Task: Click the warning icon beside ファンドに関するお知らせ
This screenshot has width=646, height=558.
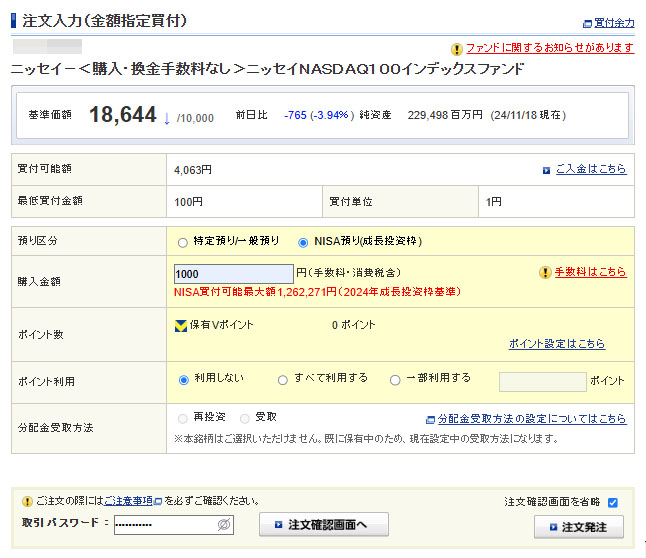Action: tap(457, 48)
